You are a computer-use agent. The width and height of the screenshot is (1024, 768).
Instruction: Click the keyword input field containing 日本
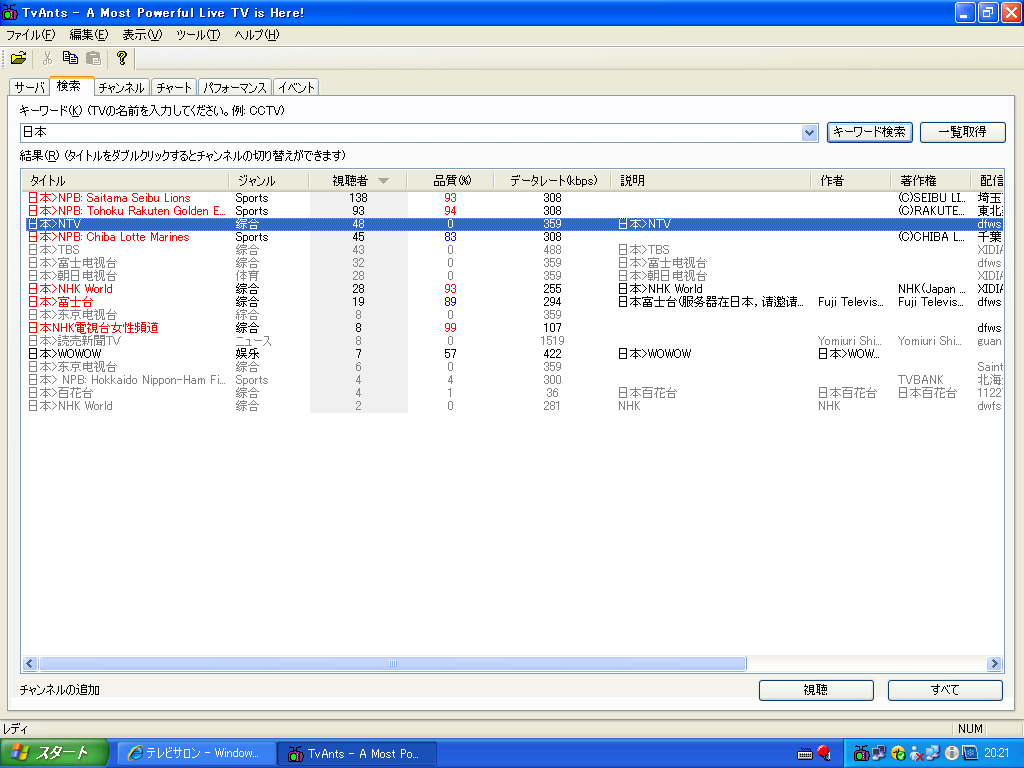tap(411, 133)
